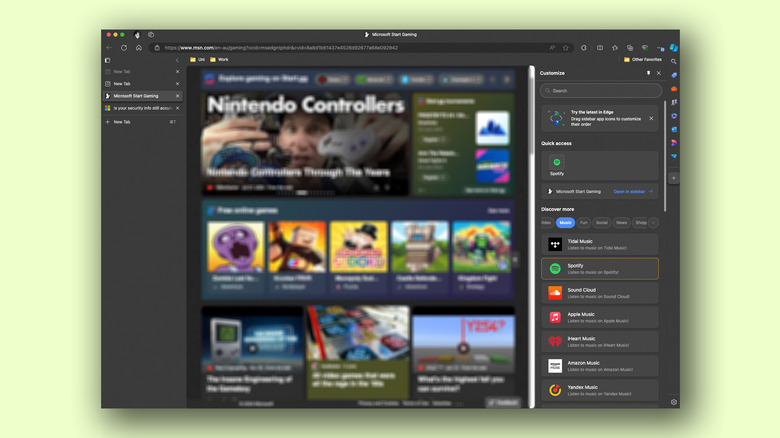Add iHeart Music to sidebar

click(x=600, y=341)
